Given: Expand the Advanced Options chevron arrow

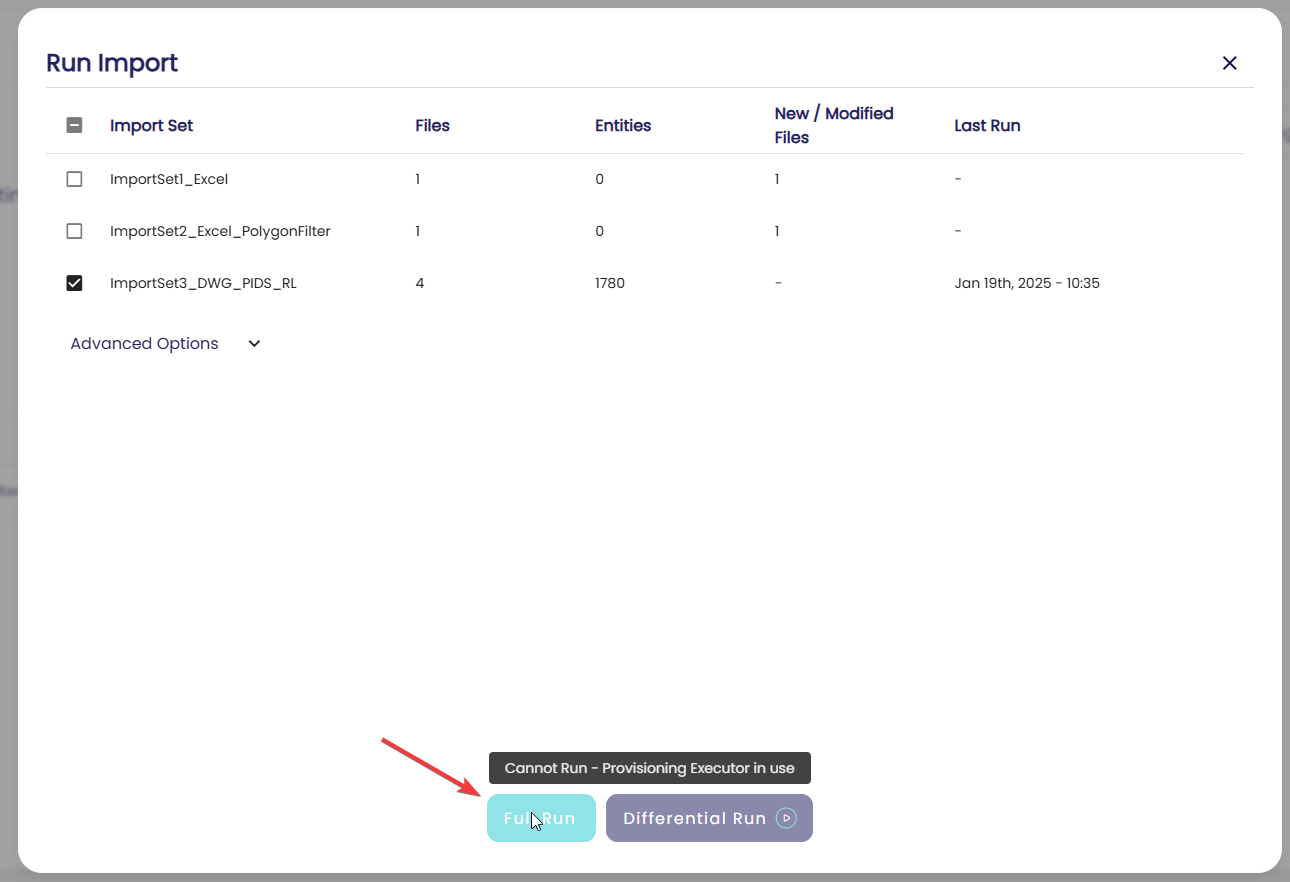Looking at the screenshot, I should coord(254,344).
